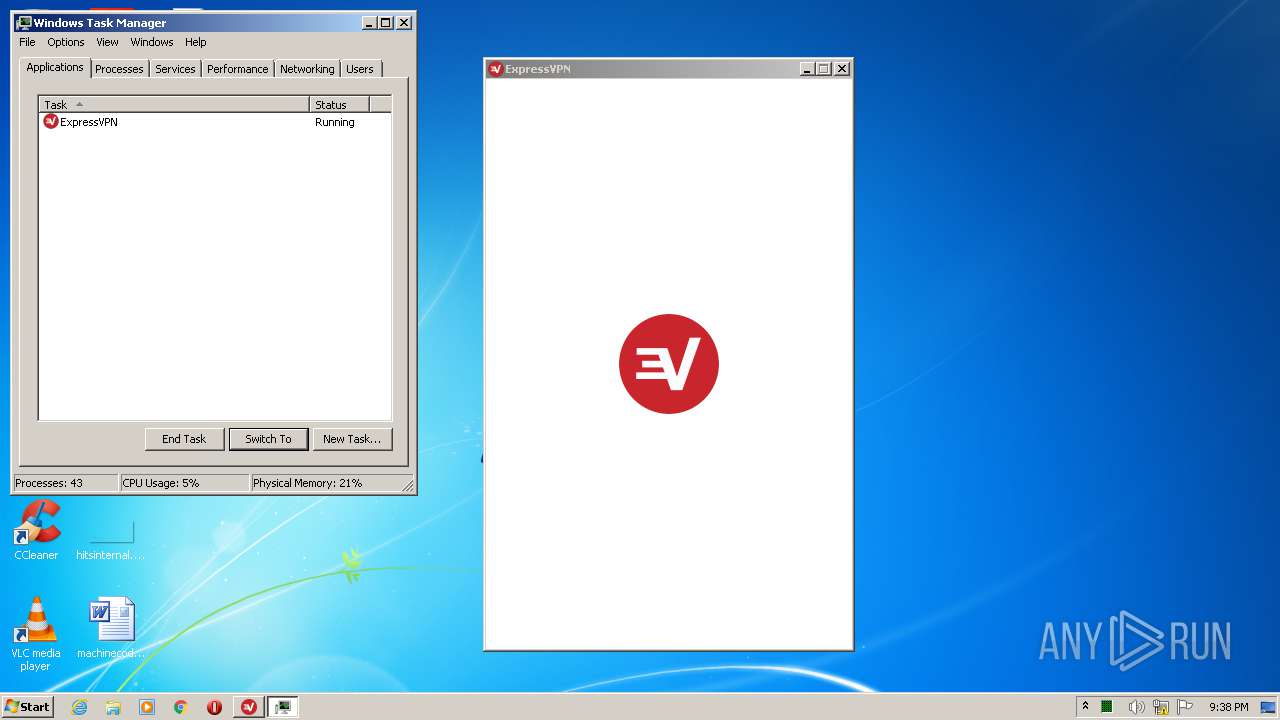Open the Help menu in Task Manager
This screenshot has height=720, width=1280.
(196, 42)
